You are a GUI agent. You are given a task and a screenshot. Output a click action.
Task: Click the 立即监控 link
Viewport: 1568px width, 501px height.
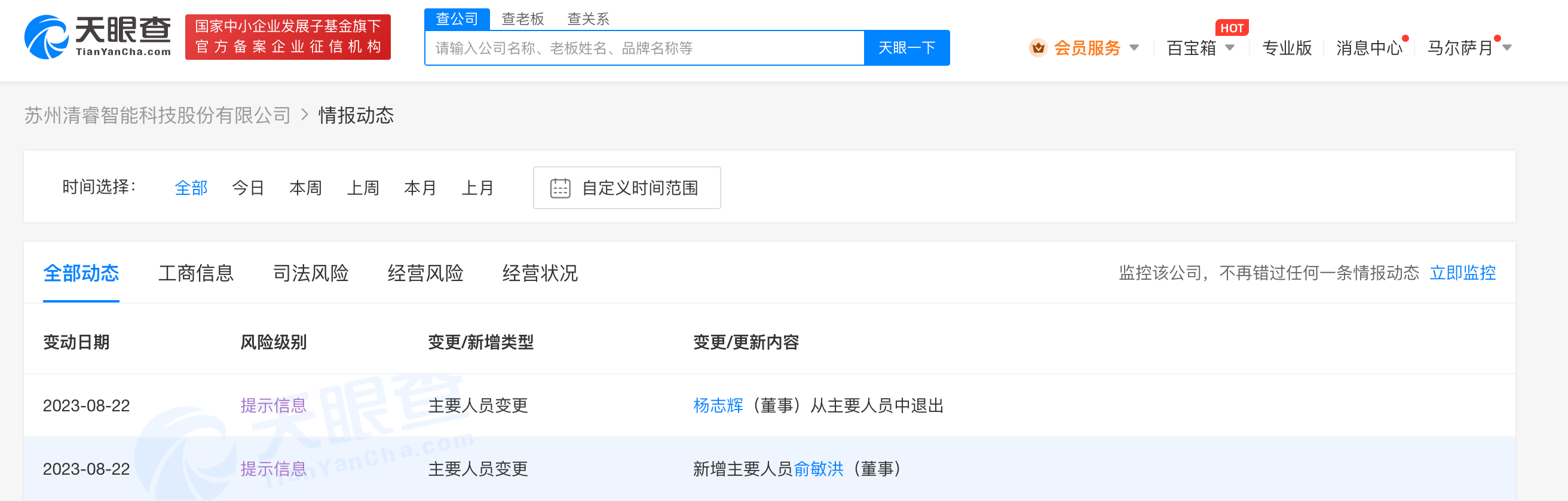point(1462,273)
